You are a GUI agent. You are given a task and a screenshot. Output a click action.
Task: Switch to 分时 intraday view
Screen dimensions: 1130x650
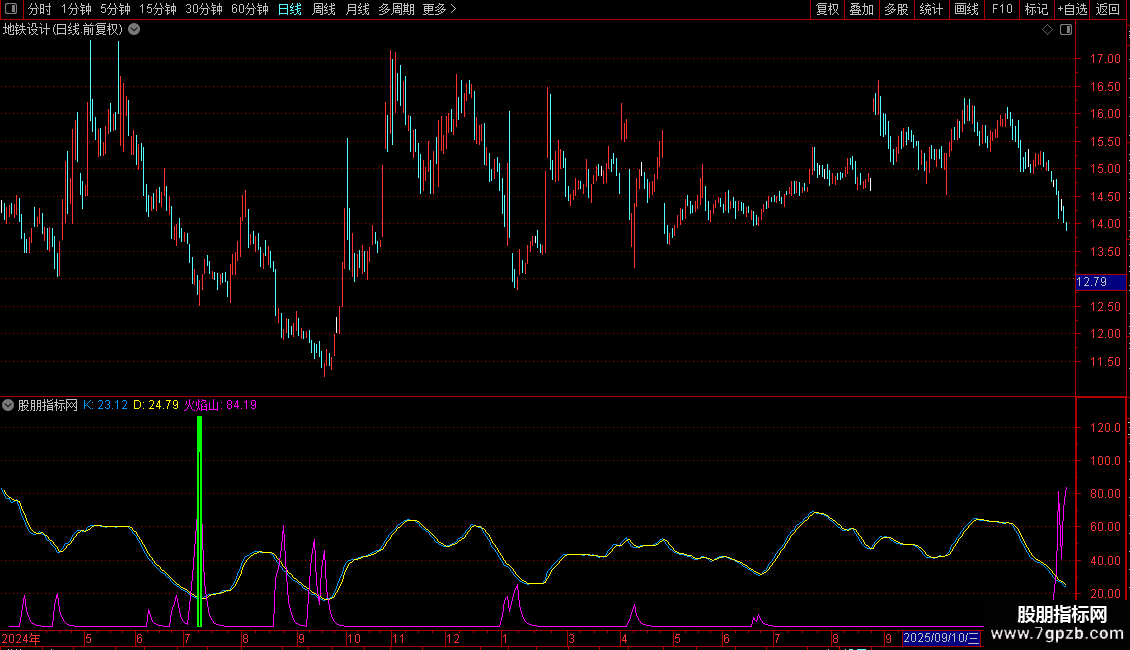pos(40,9)
